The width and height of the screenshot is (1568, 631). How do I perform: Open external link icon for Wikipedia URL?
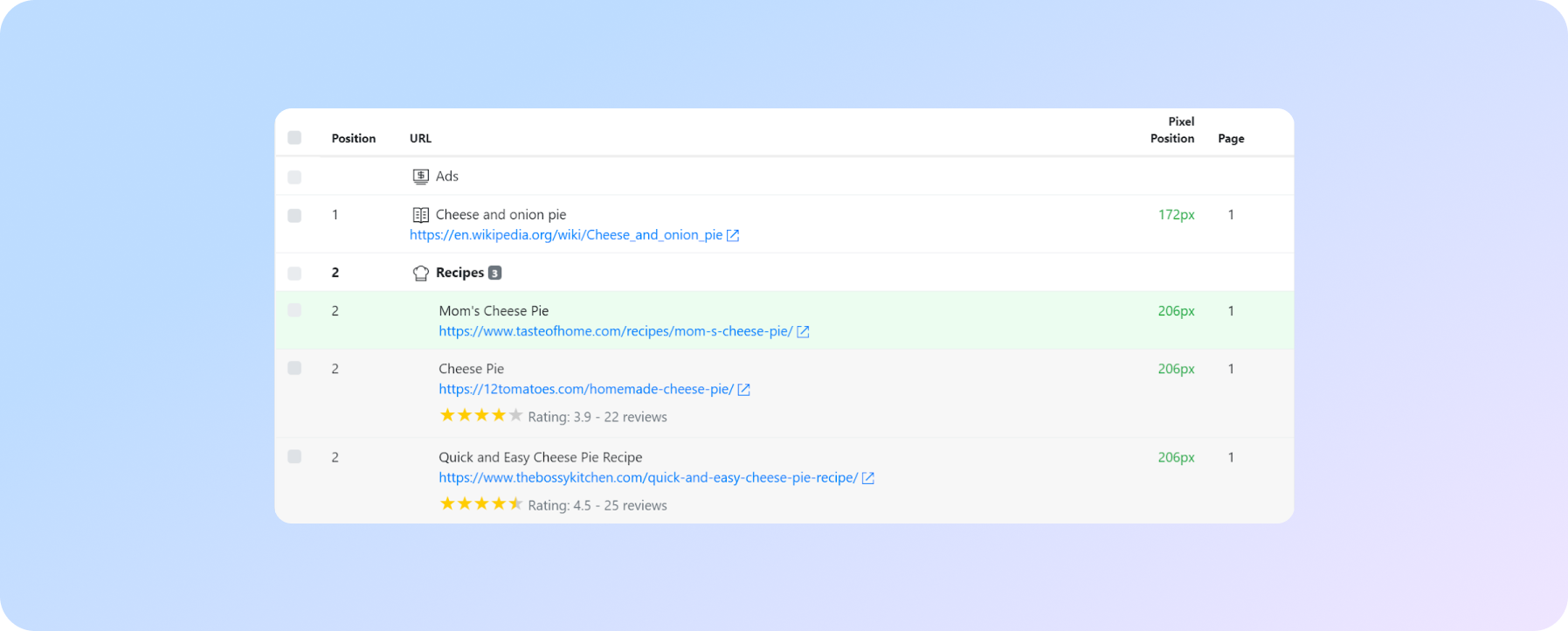(733, 235)
